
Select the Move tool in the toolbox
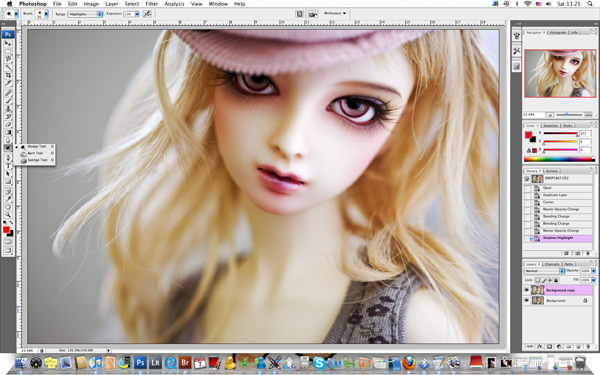pyautogui.click(x=8, y=43)
